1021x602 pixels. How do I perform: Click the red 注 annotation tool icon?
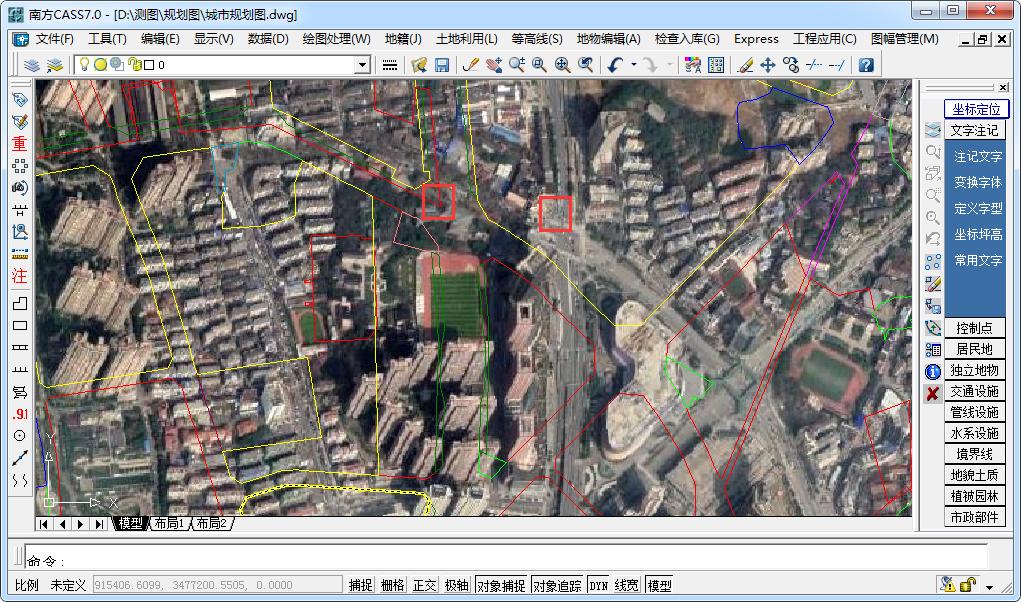tap(19, 276)
